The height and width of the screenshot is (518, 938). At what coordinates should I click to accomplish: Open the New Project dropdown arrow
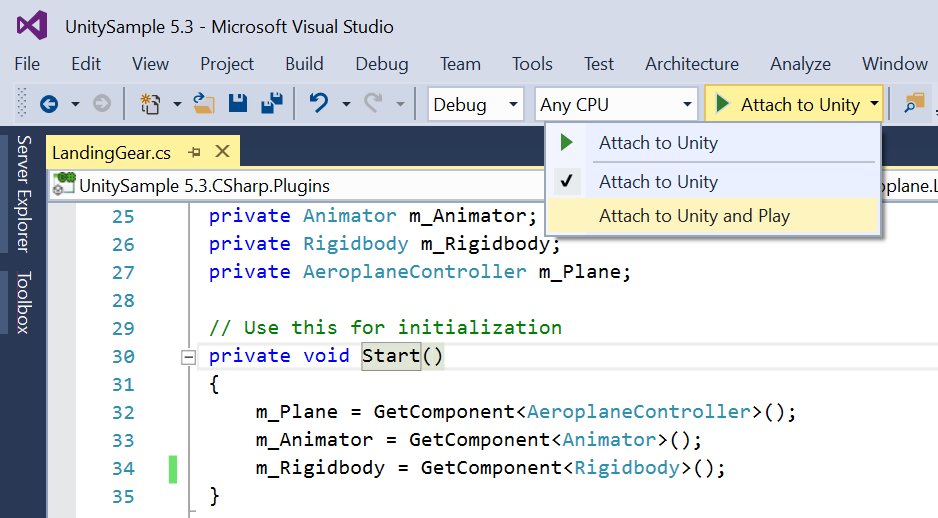(x=177, y=104)
